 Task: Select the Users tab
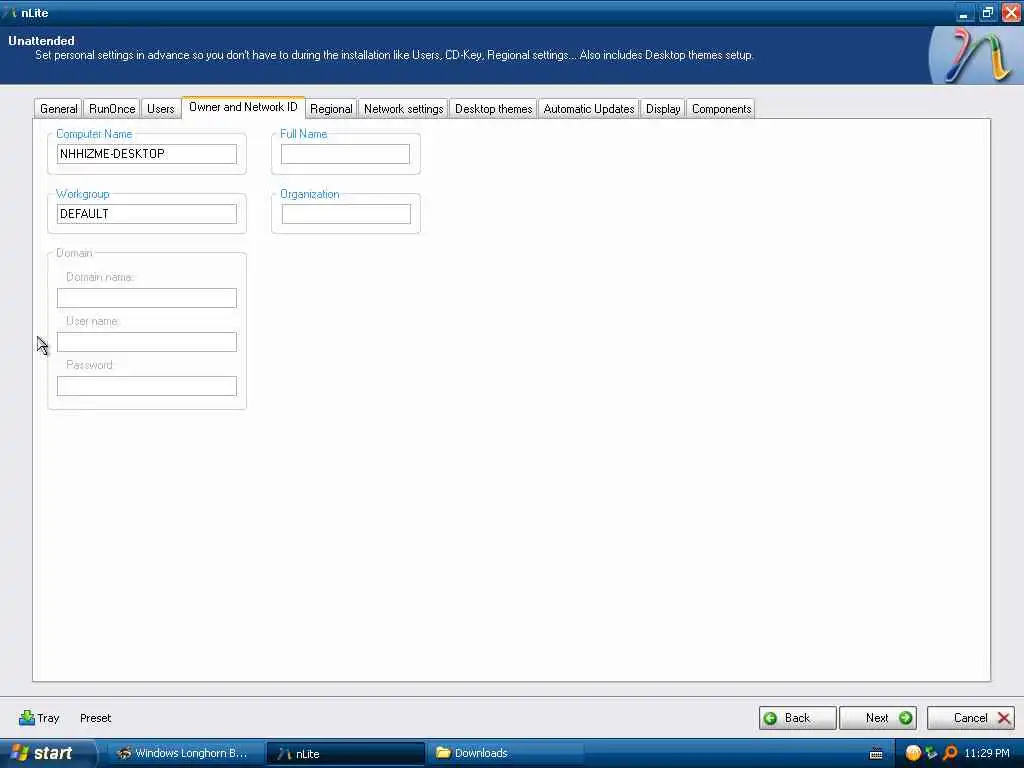[x=160, y=108]
